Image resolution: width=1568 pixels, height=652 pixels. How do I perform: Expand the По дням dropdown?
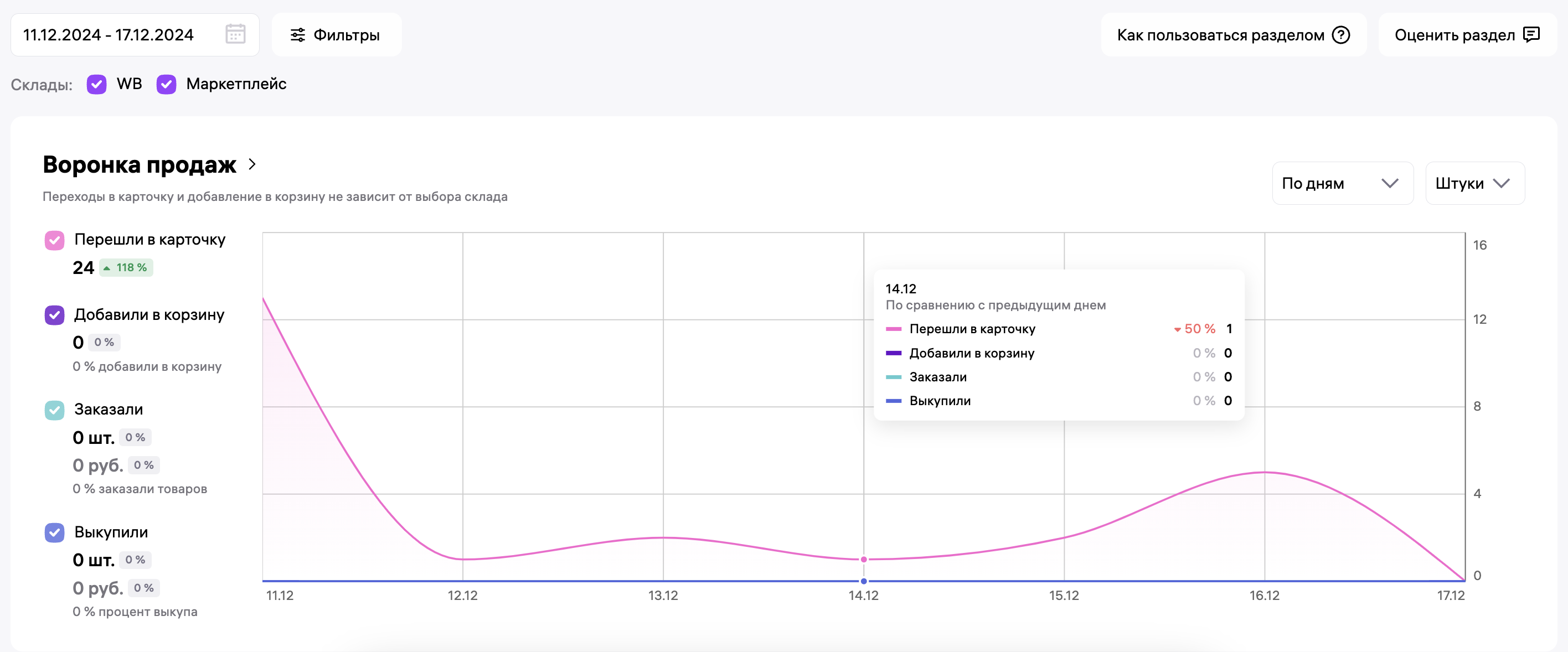point(1339,184)
